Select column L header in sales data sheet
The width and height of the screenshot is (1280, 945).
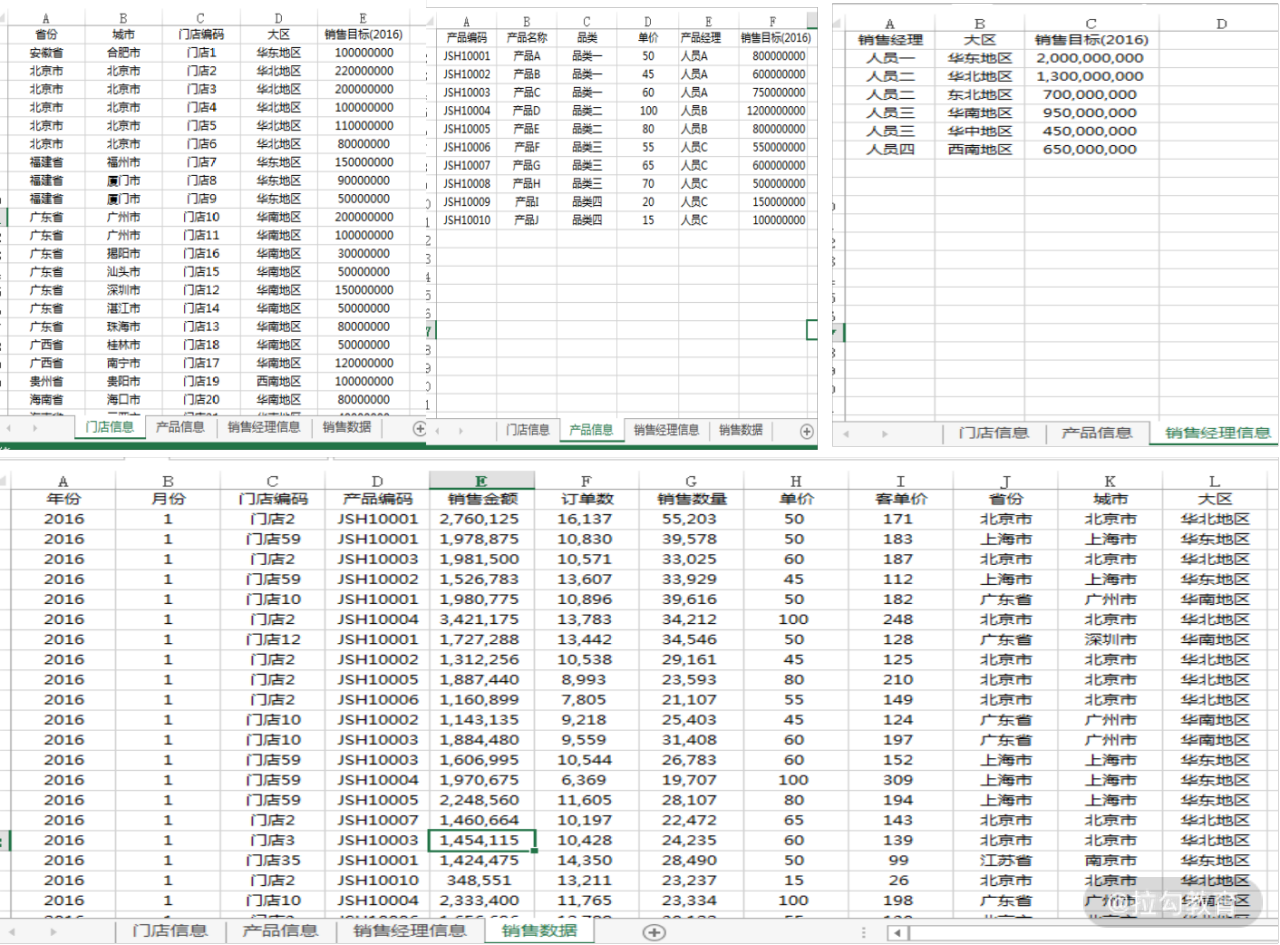[x=1214, y=481]
